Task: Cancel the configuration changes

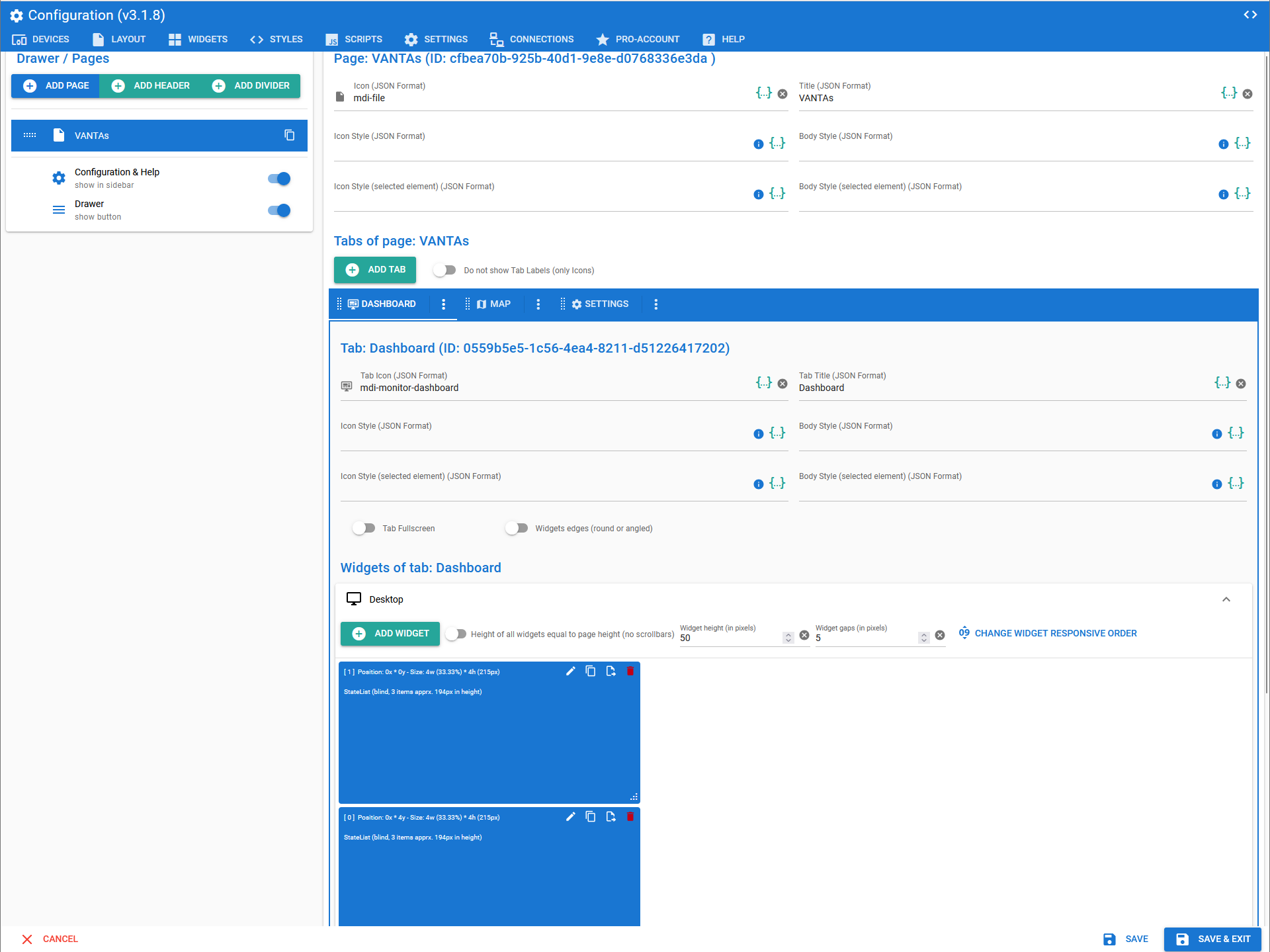Action: point(50,939)
